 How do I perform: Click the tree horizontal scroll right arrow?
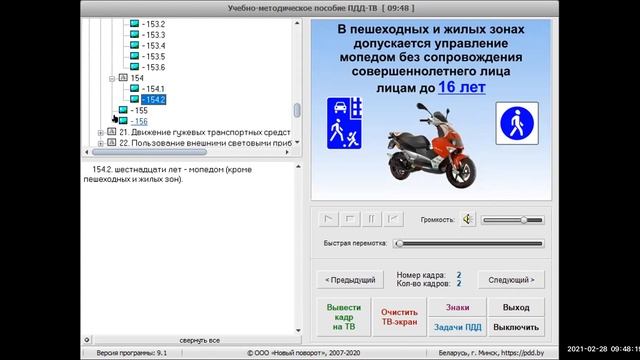tap(287, 152)
